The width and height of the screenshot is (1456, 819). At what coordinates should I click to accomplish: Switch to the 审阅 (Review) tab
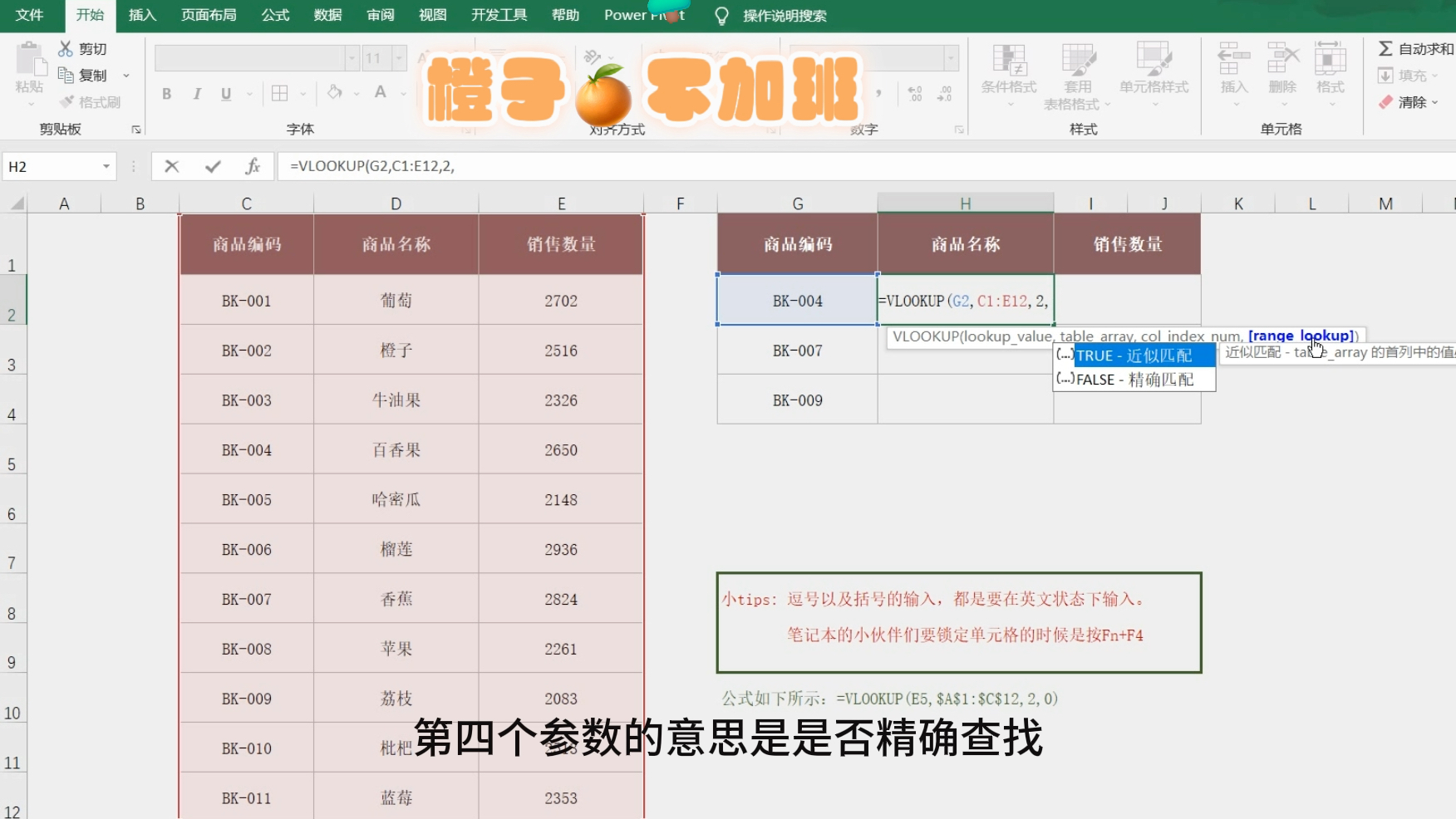pyautogui.click(x=380, y=15)
